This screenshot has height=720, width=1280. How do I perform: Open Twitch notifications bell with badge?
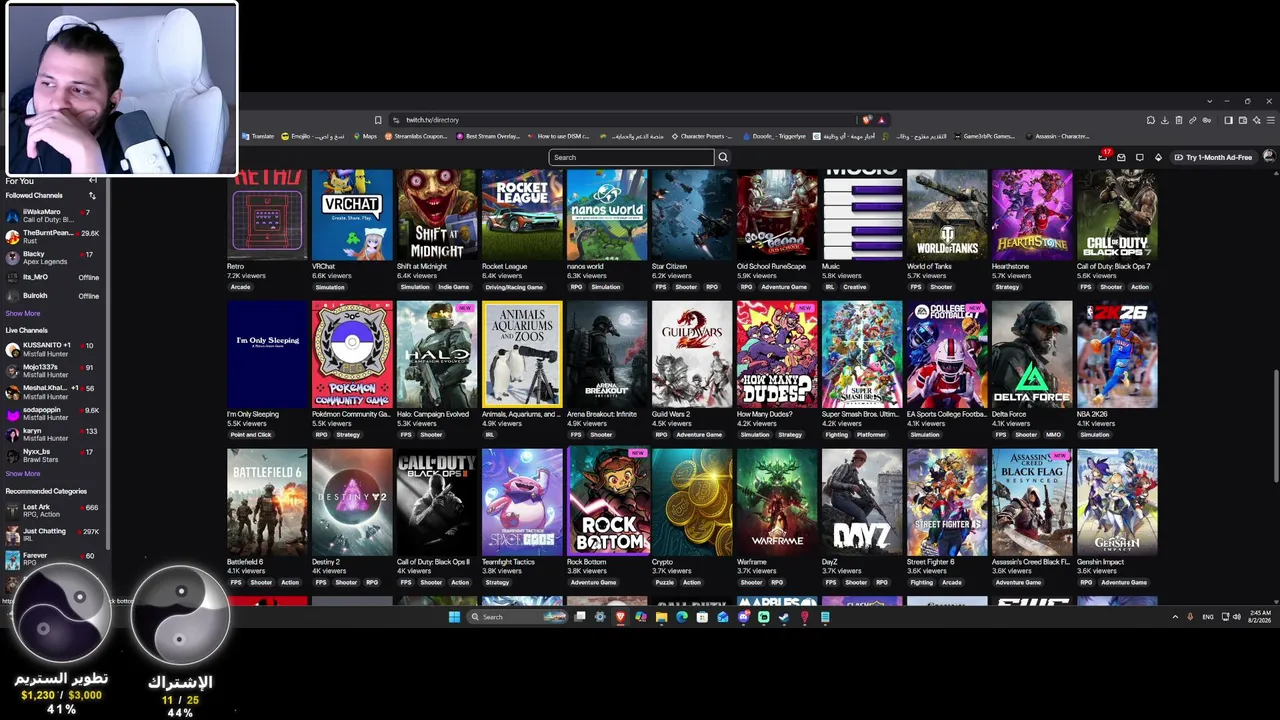coord(1104,156)
